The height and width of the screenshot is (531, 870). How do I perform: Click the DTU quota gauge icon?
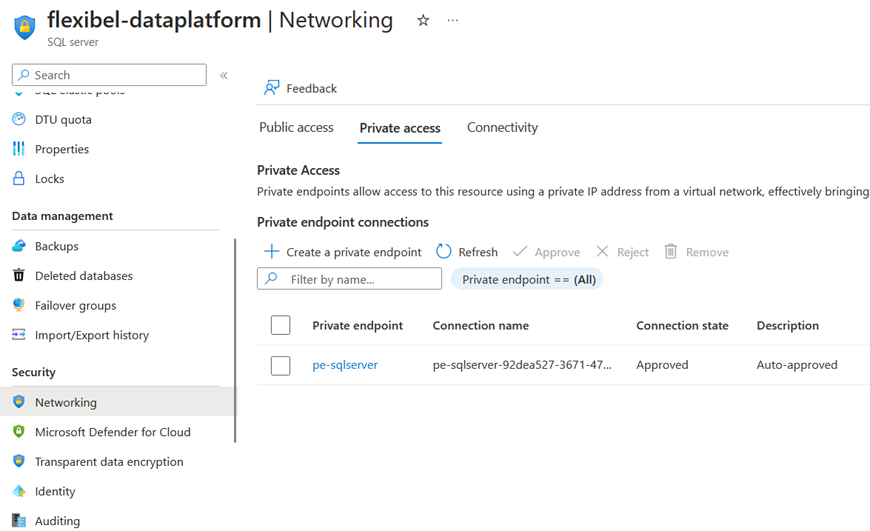click(19, 119)
